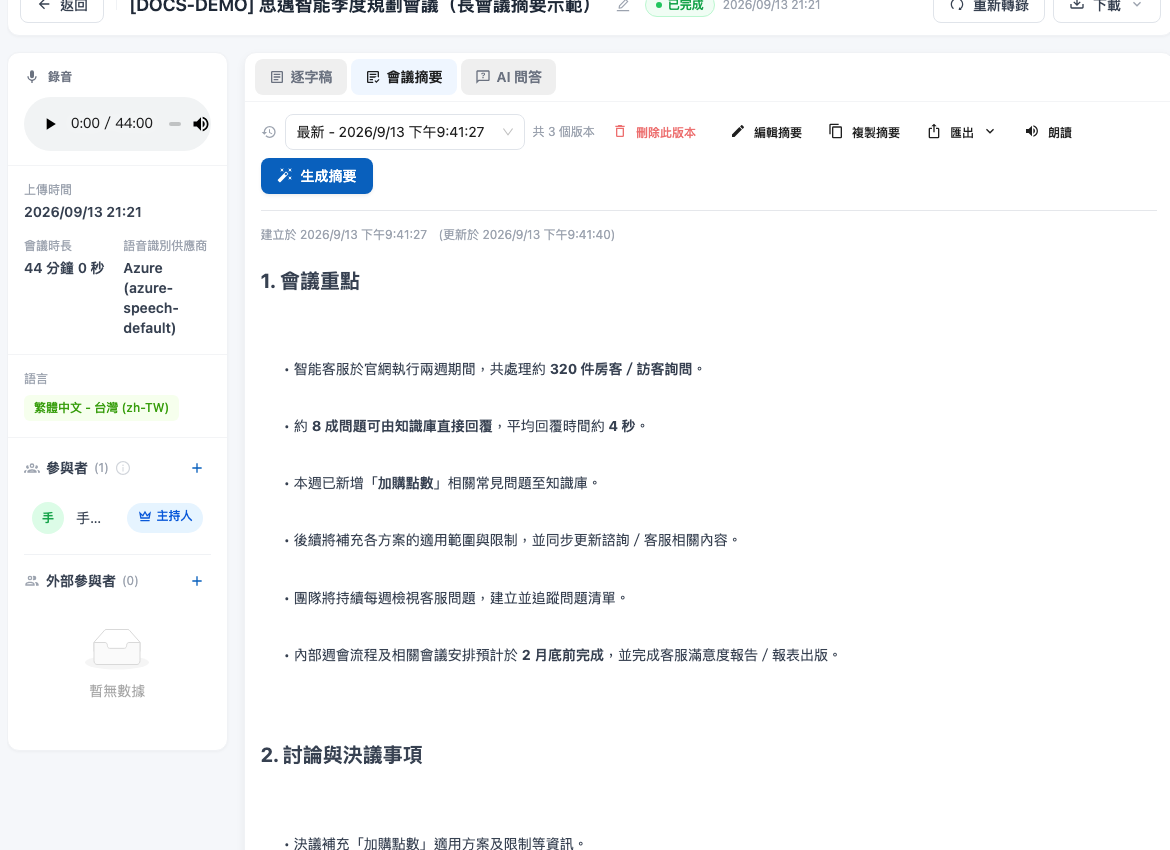
Task: Play the audio recording
Action: coord(50,124)
